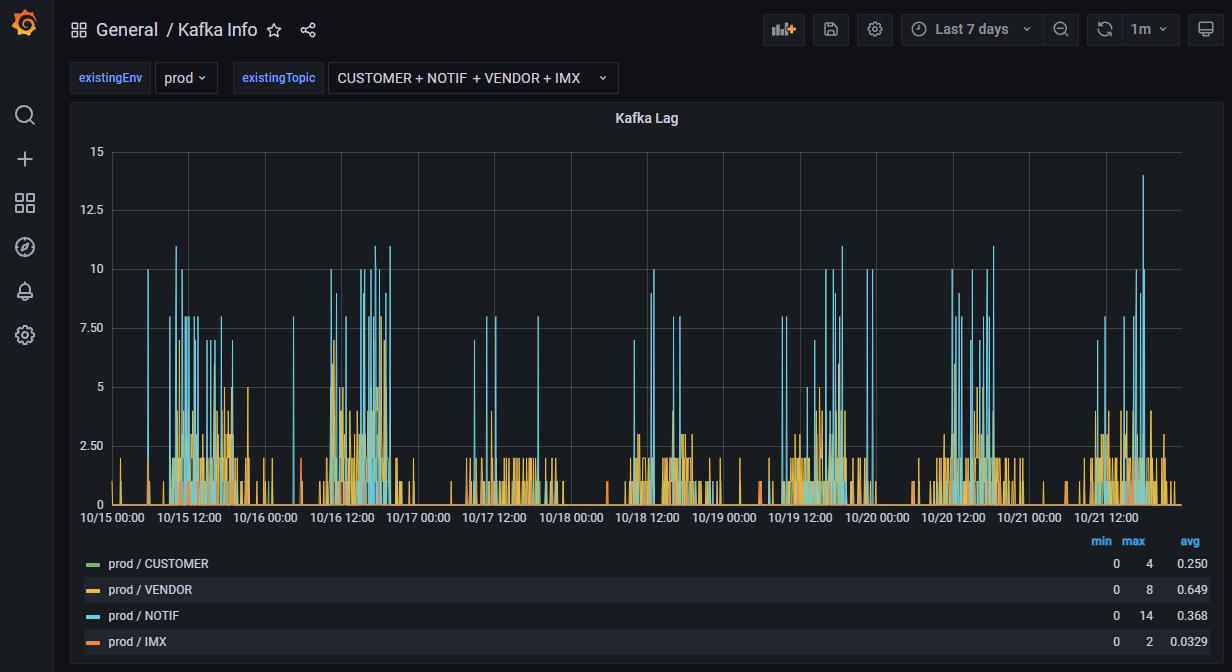Screen dimensions: 1232x672
Task: Sort legend by max column header
Action: [x=1133, y=541]
